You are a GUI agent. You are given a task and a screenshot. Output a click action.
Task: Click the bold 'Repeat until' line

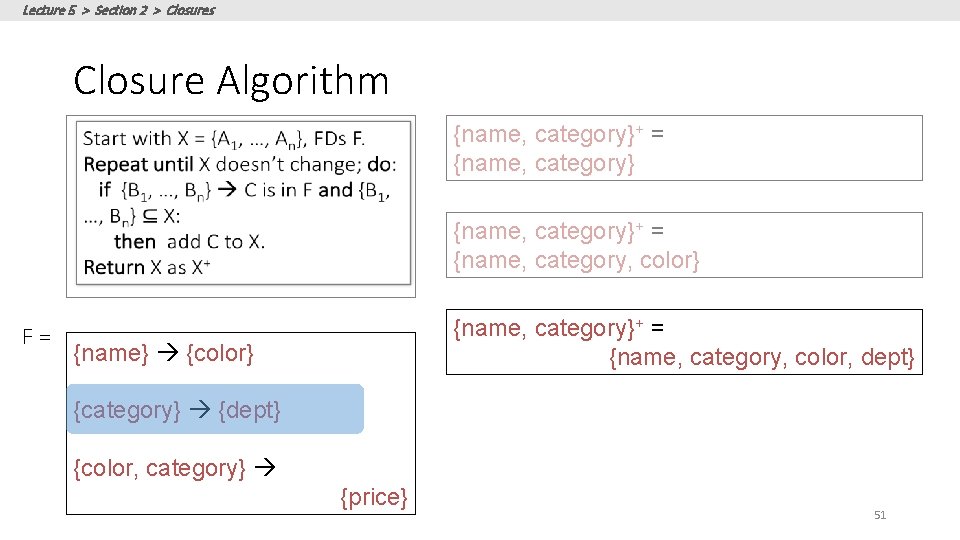[x=240, y=165]
